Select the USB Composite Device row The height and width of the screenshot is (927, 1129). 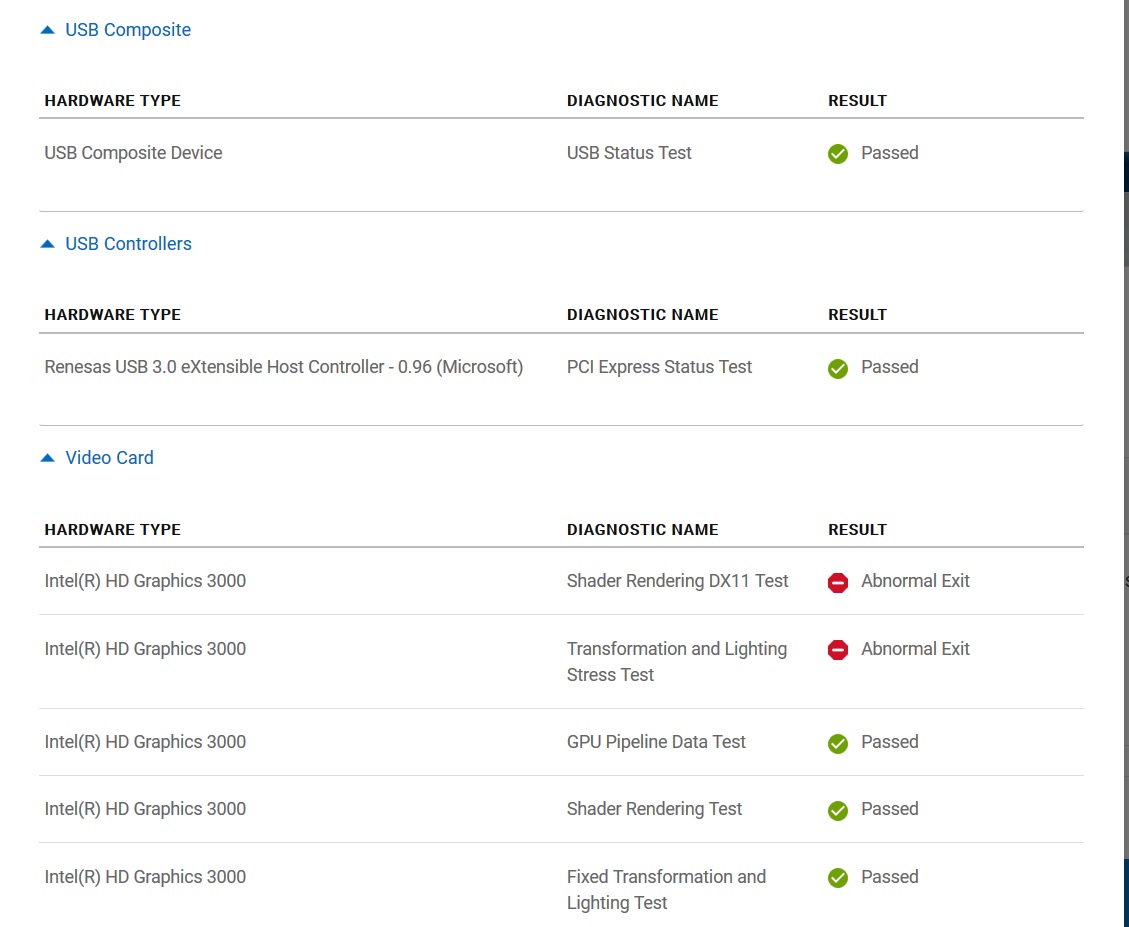pyautogui.click(x=133, y=153)
